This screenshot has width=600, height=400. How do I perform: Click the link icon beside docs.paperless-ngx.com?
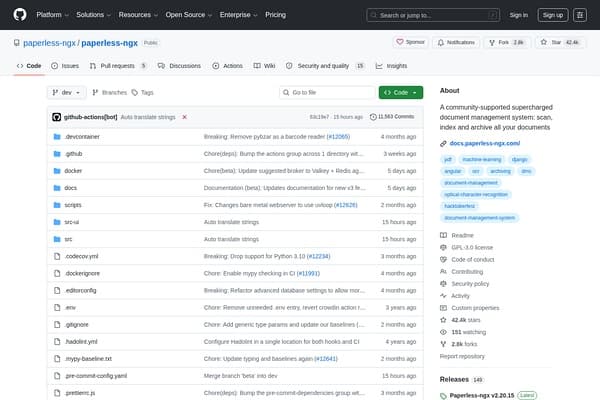pos(443,144)
